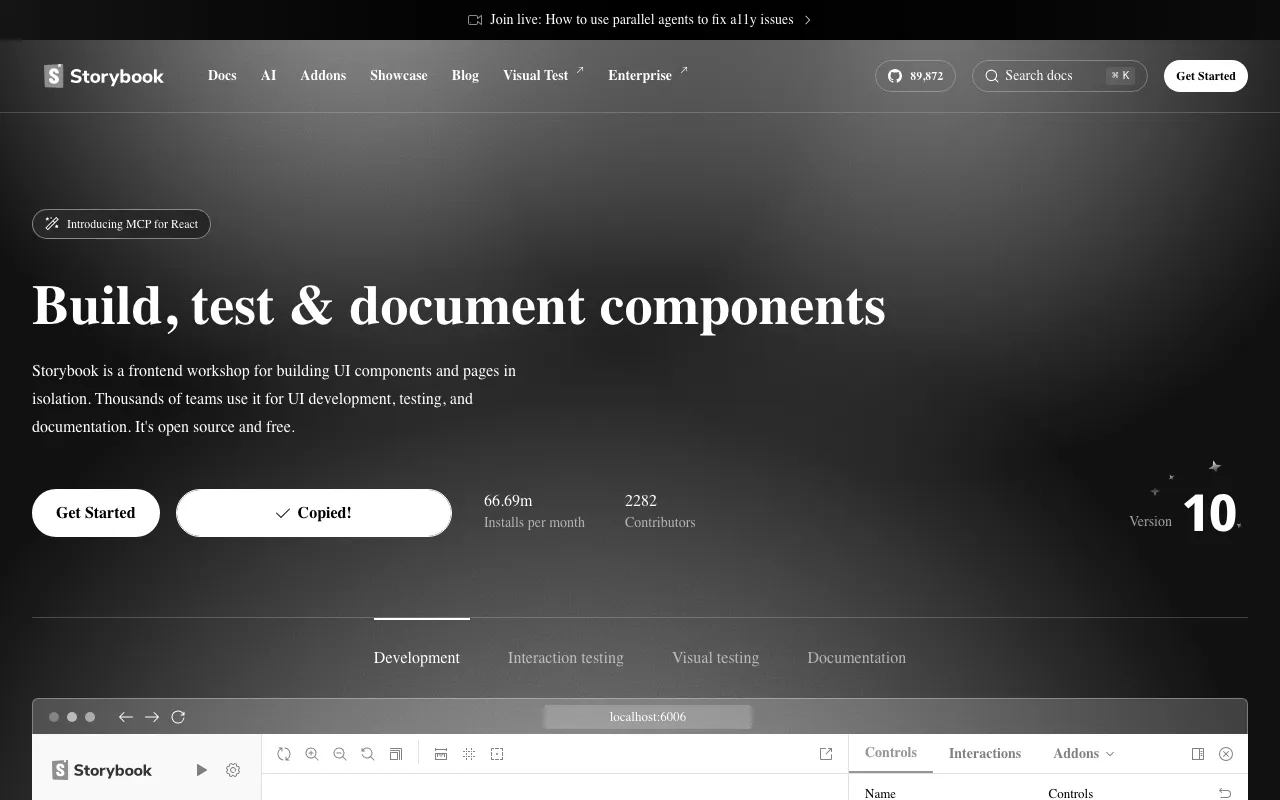Viewport: 1280px width, 800px height.
Task: Open the Enterprise external link
Action: tap(648, 75)
